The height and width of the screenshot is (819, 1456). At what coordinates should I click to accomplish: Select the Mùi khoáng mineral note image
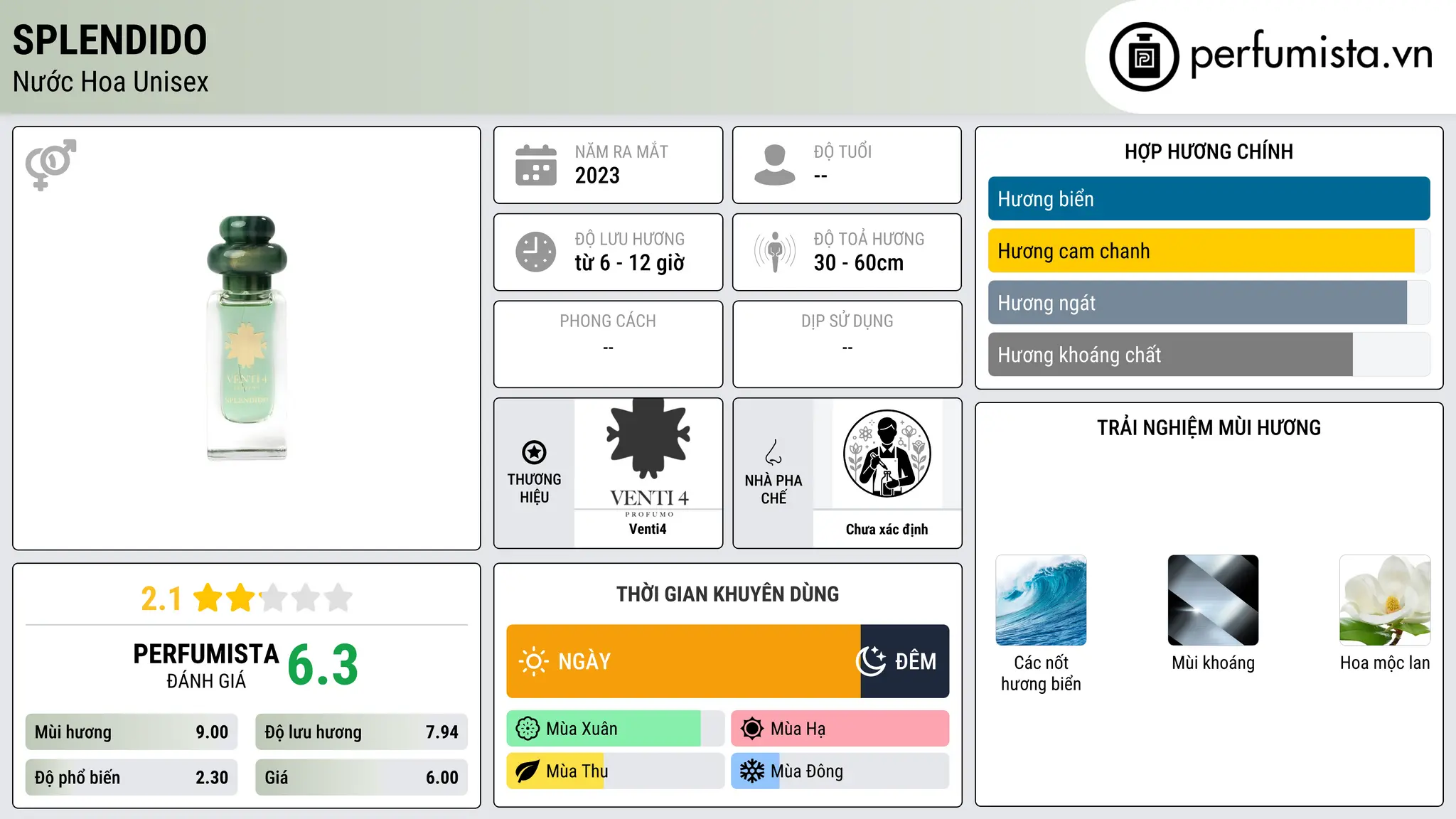[x=1213, y=600]
